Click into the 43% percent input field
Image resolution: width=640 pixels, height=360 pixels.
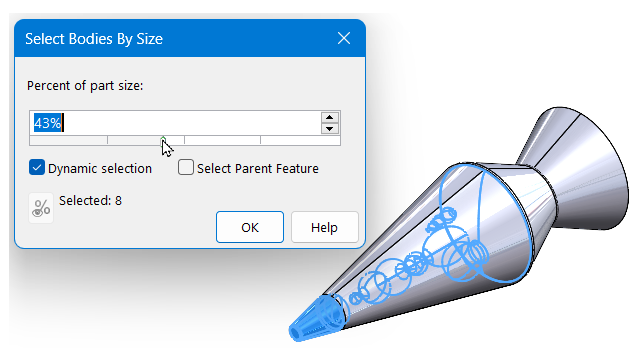(176, 123)
